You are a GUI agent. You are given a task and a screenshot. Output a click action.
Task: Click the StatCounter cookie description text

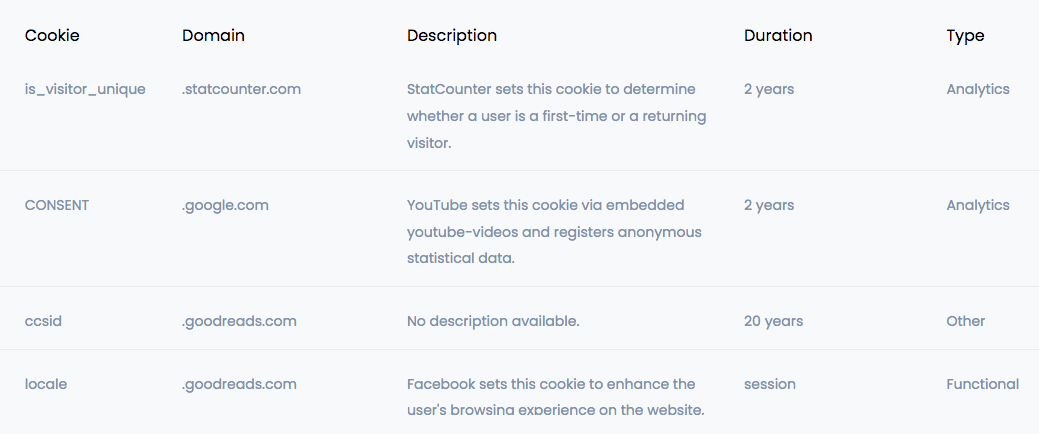[557, 116]
